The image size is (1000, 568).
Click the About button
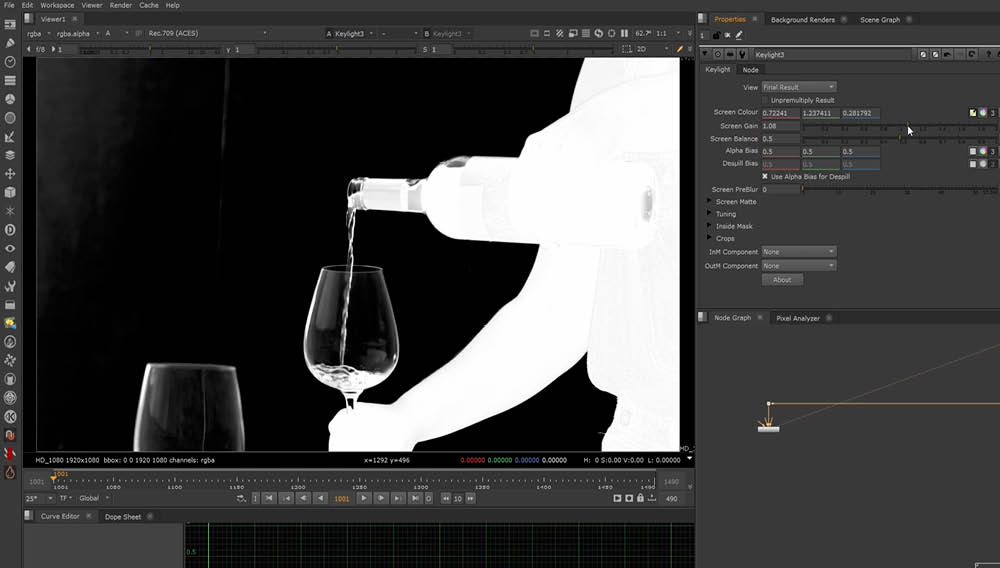coord(782,280)
